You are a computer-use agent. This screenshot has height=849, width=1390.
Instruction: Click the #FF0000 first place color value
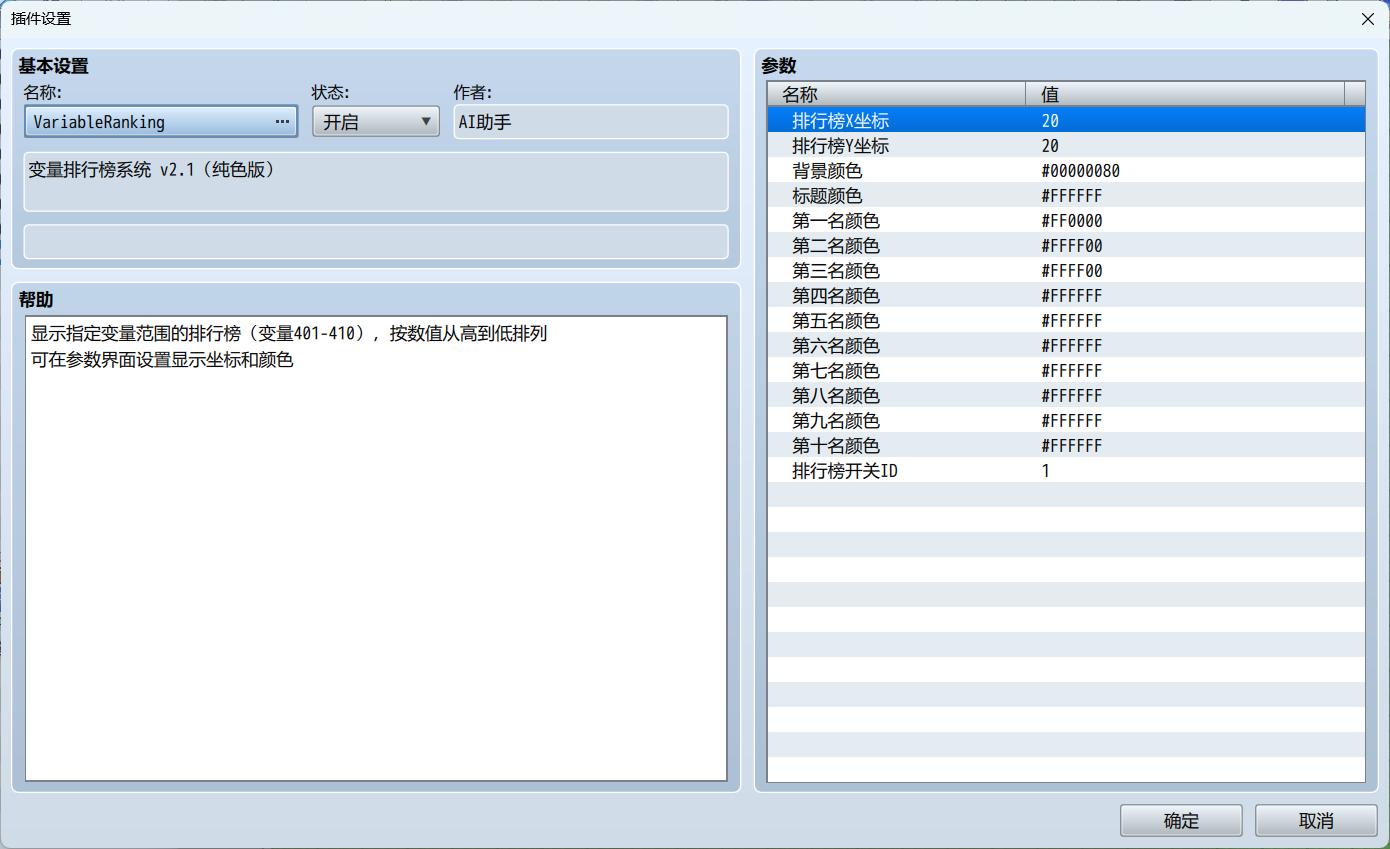pyautogui.click(x=1071, y=221)
